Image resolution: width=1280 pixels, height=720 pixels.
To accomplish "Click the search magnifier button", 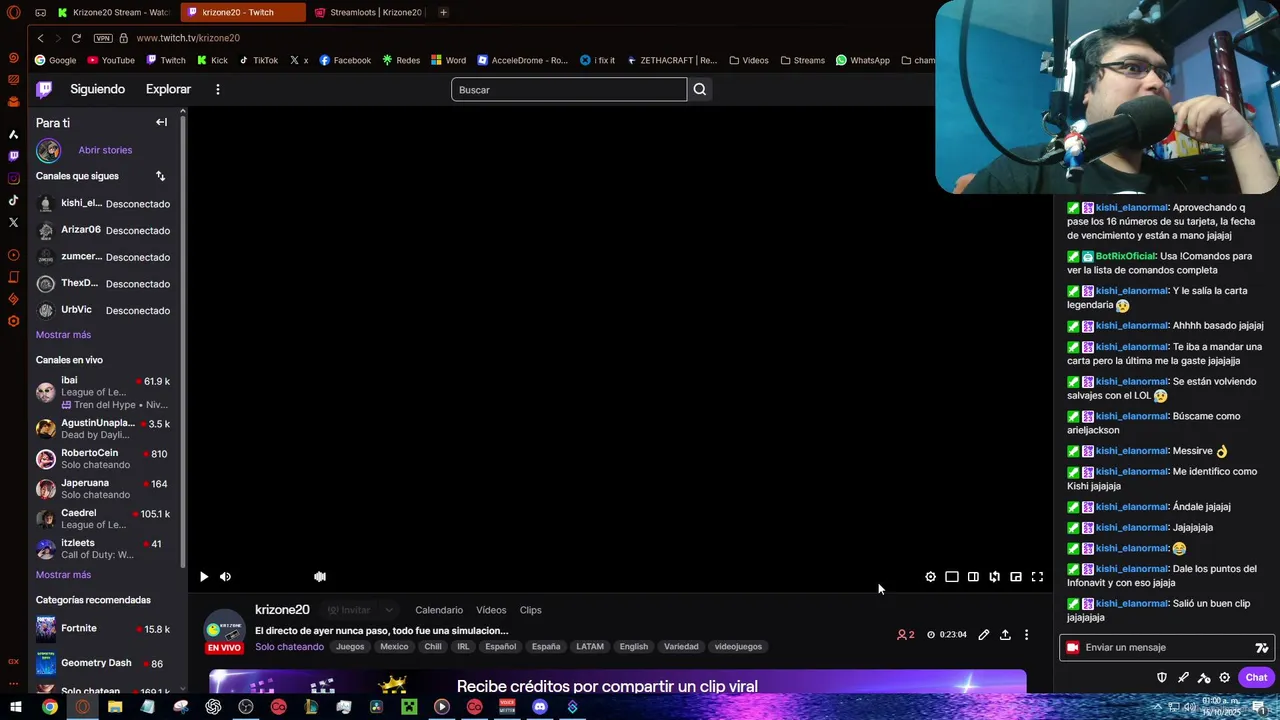I will pos(700,90).
